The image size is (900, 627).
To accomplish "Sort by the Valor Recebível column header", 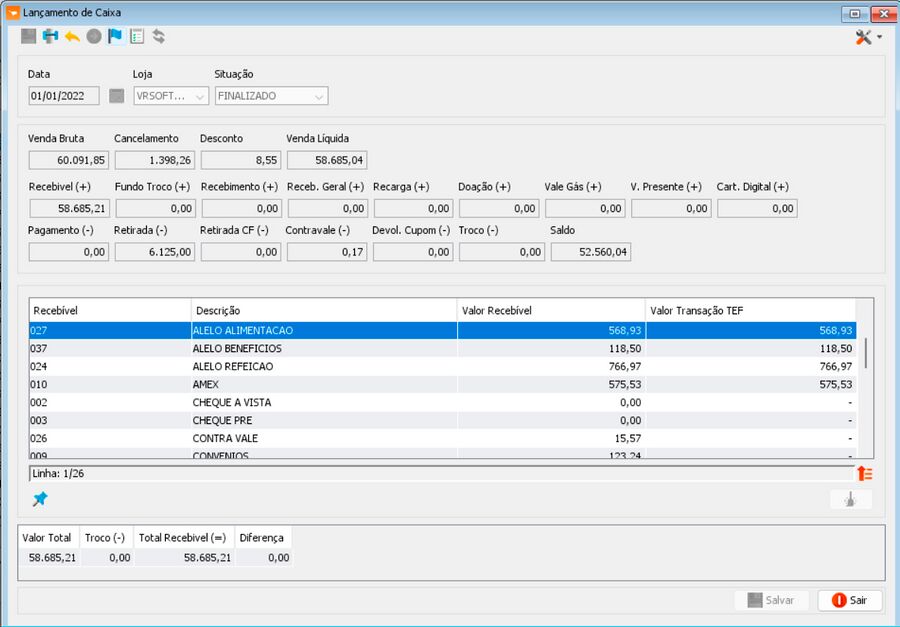I will [x=551, y=311].
